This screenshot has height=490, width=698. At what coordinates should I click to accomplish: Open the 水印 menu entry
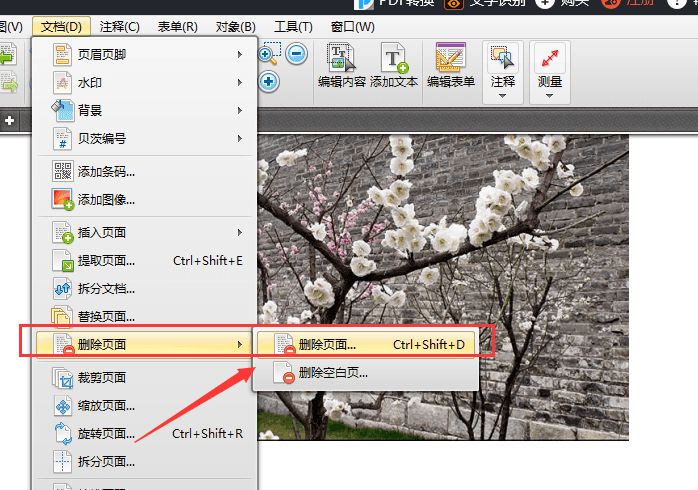pos(145,82)
